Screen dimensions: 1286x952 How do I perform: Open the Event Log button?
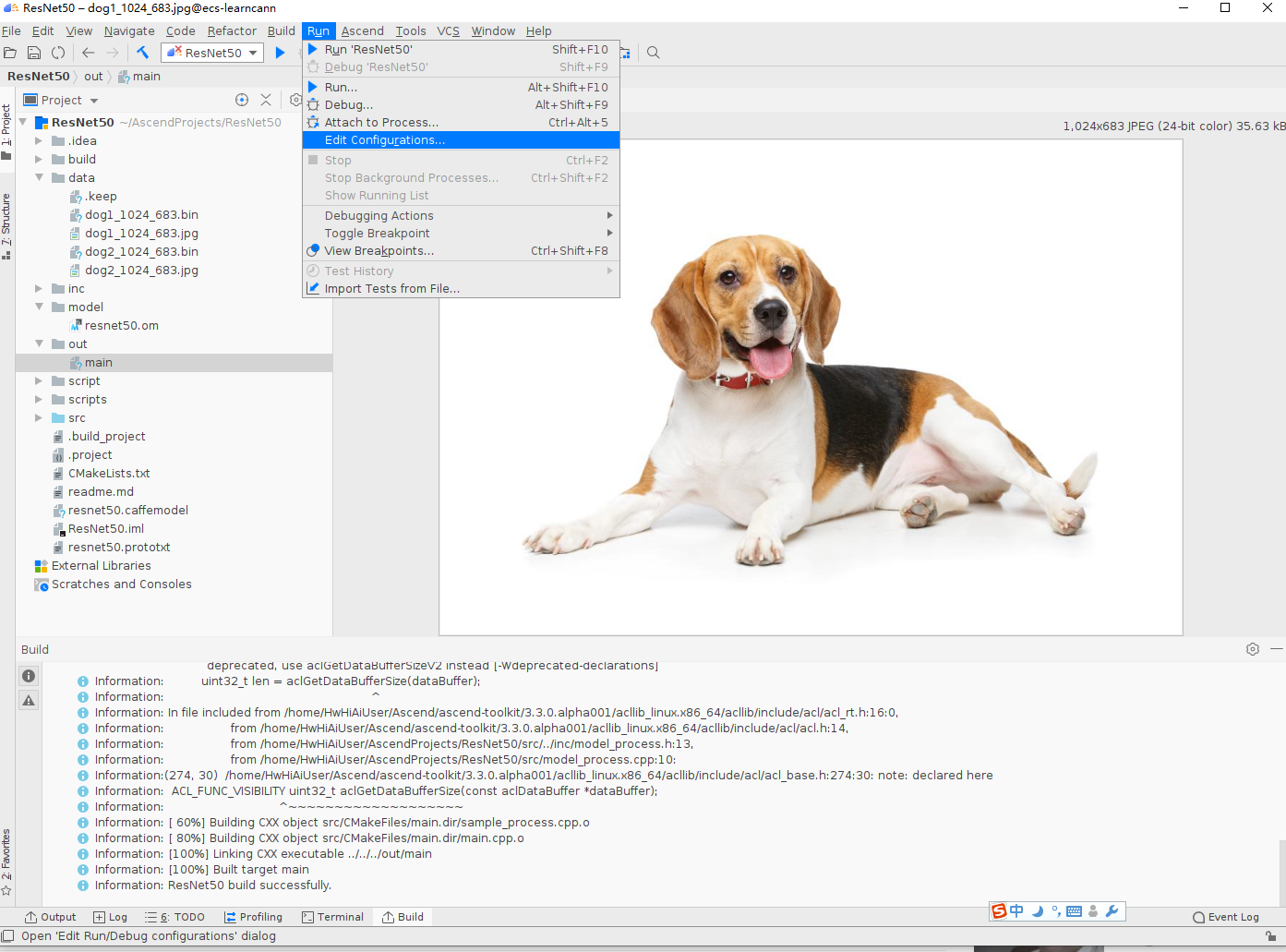[x=1226, y=917]
